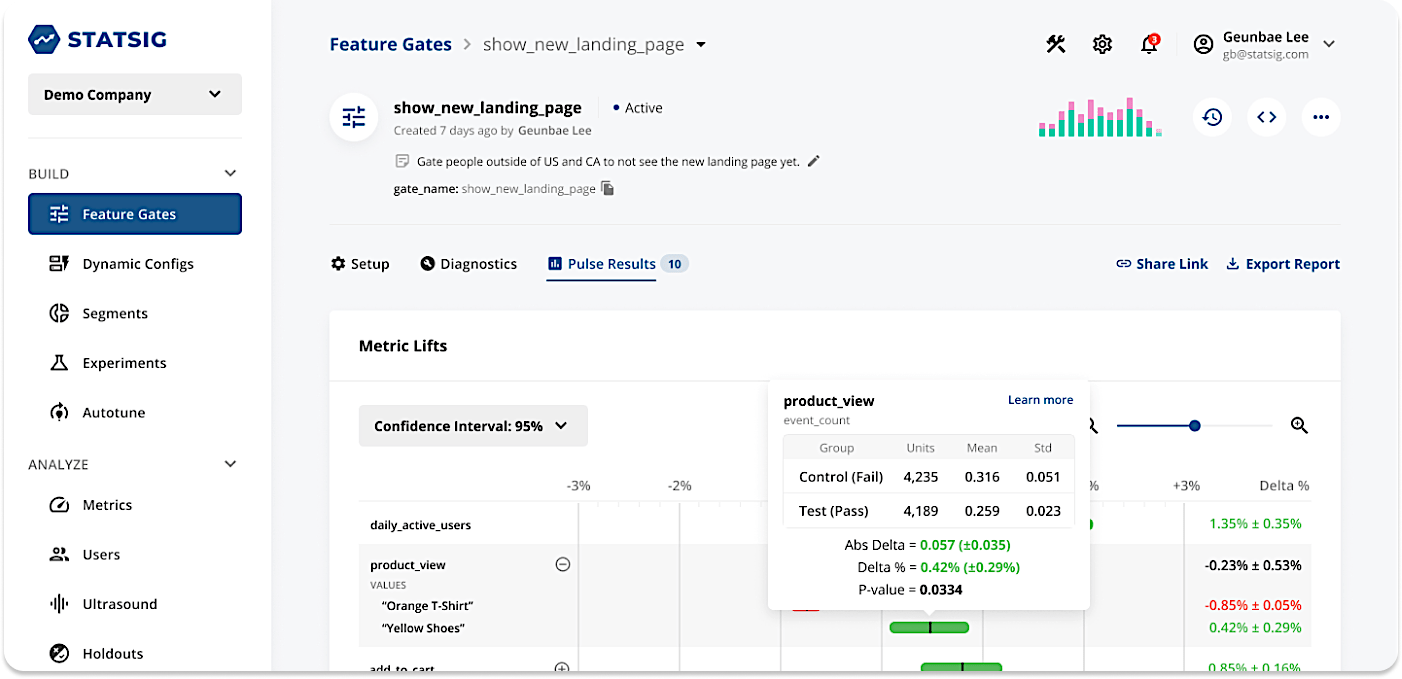The height and width of the screenshot is (679, 1402).
Task: Click Share Link
Action: click(x=1162, y=264)
